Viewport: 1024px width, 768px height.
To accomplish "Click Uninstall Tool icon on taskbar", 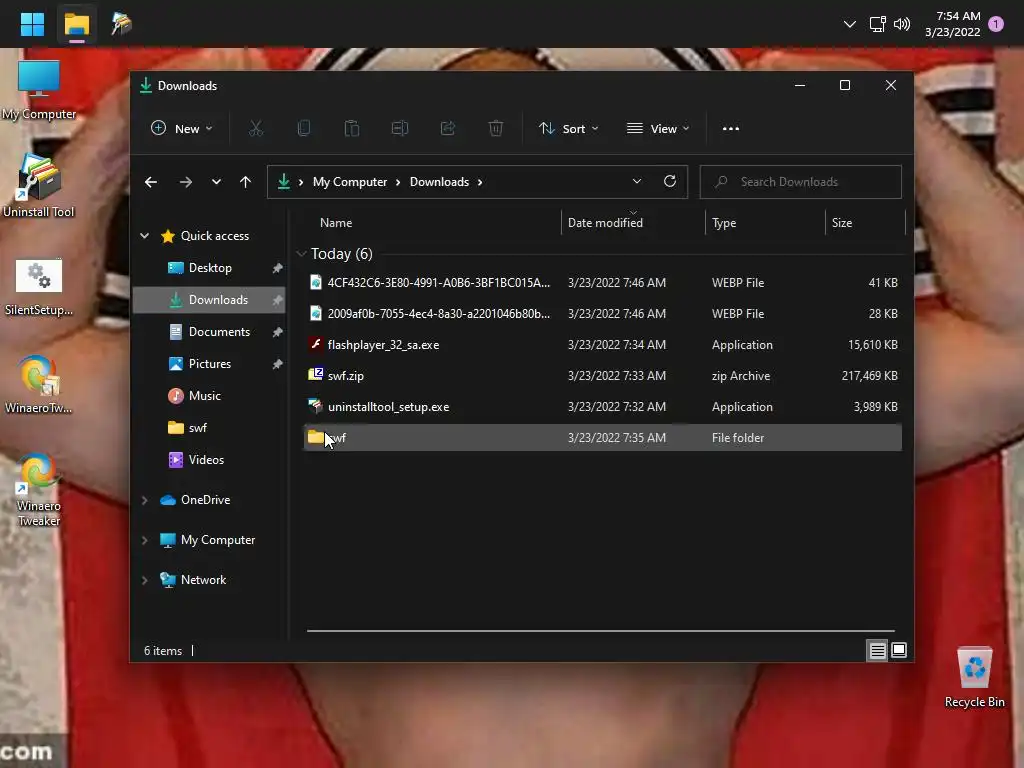I will tap(121, 24).
